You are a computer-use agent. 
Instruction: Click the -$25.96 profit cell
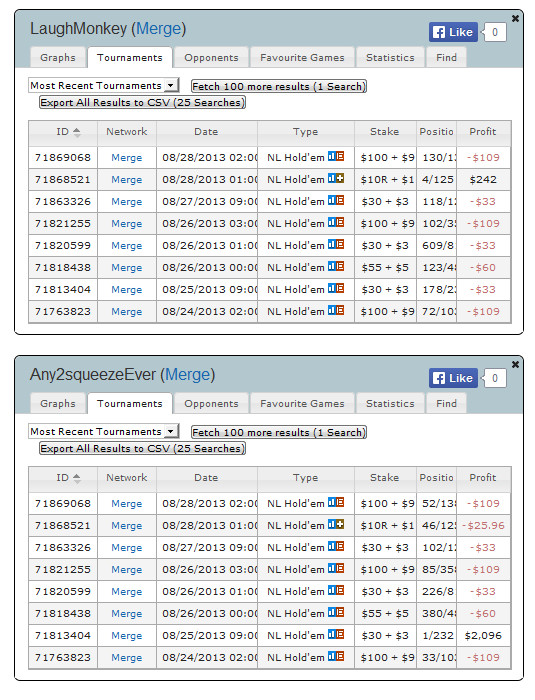pyautogui.click(x=483, y=525)
